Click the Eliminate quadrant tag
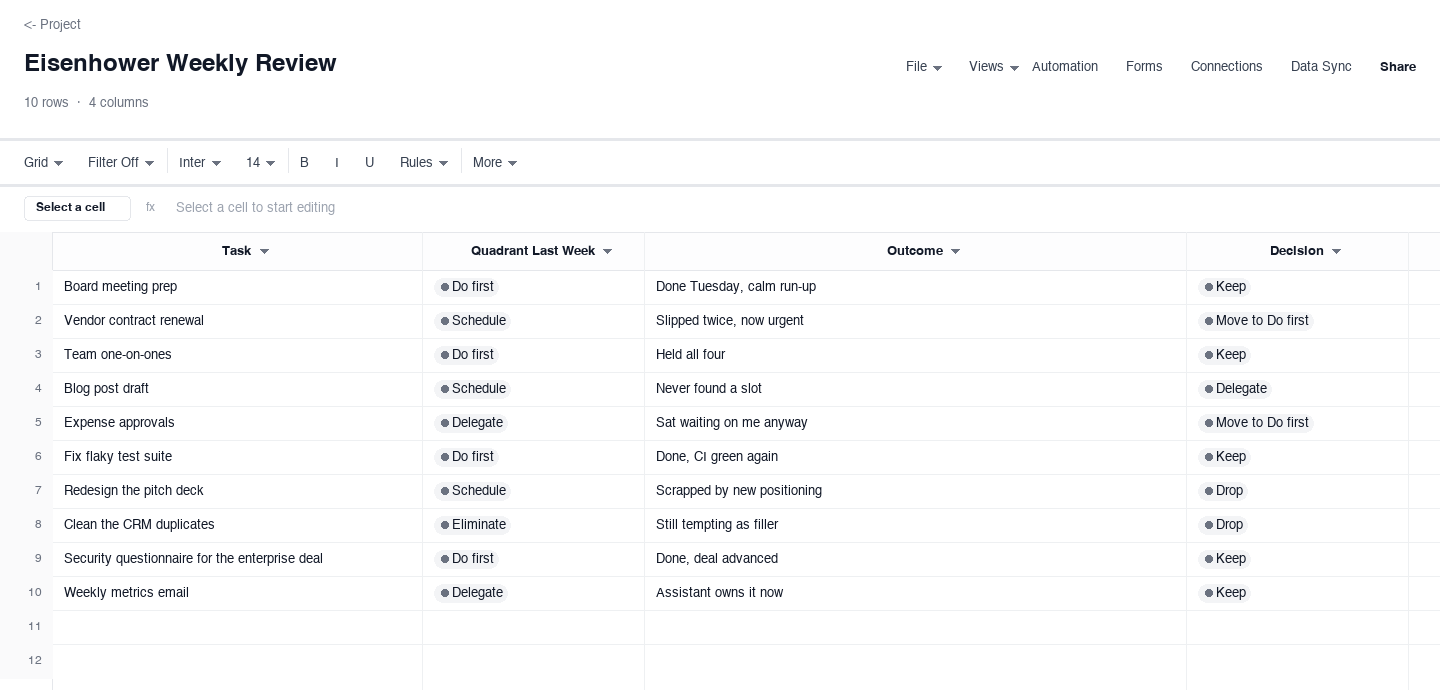The width and height of the screenshot is (1440, 690). pyautogui.click(x=473, y=525)
